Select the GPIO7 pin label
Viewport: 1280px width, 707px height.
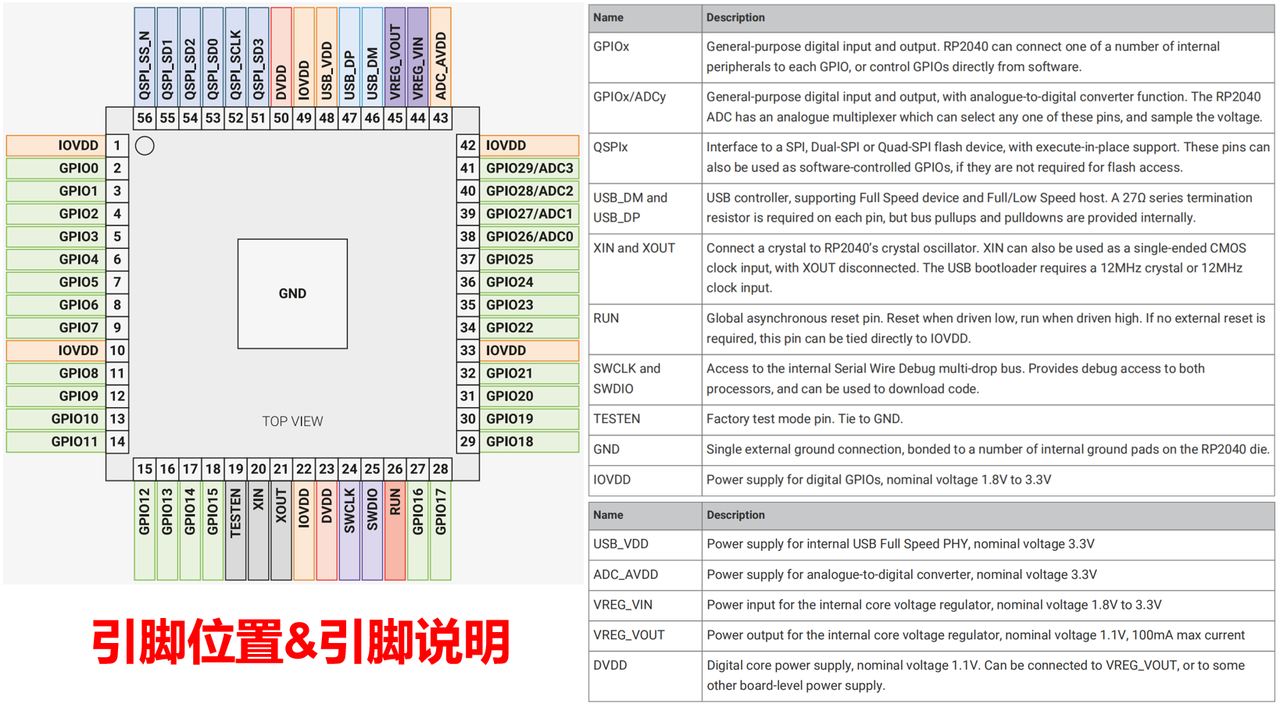pos(56,328)
